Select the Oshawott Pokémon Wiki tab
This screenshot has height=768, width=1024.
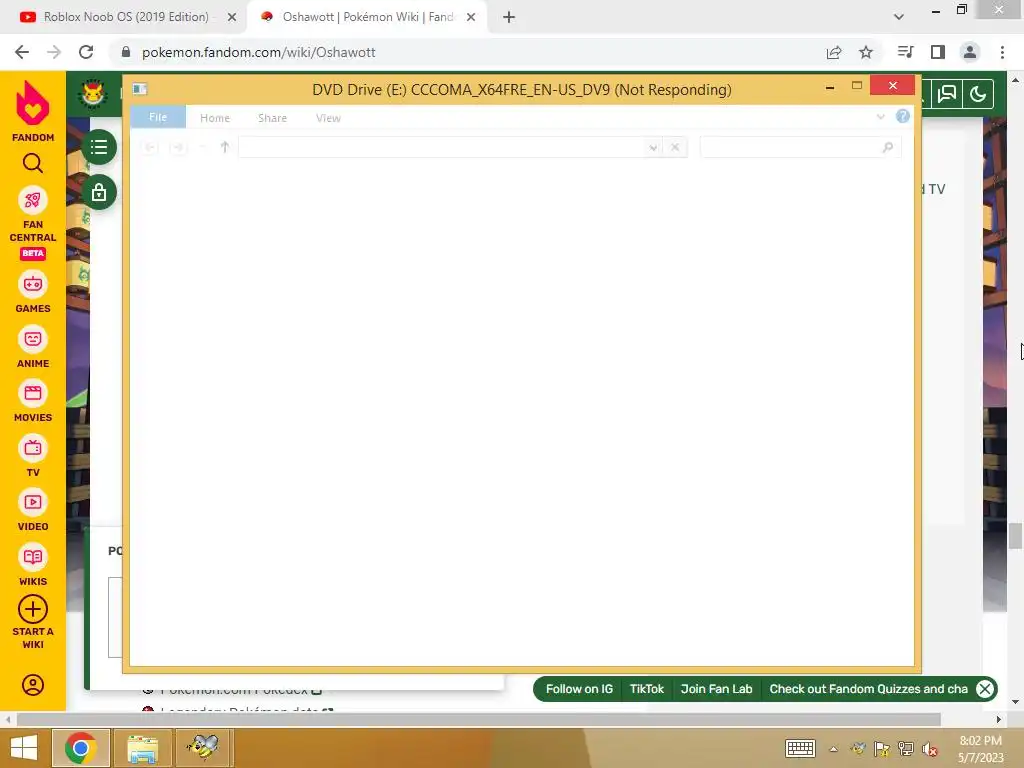[367, 17]
